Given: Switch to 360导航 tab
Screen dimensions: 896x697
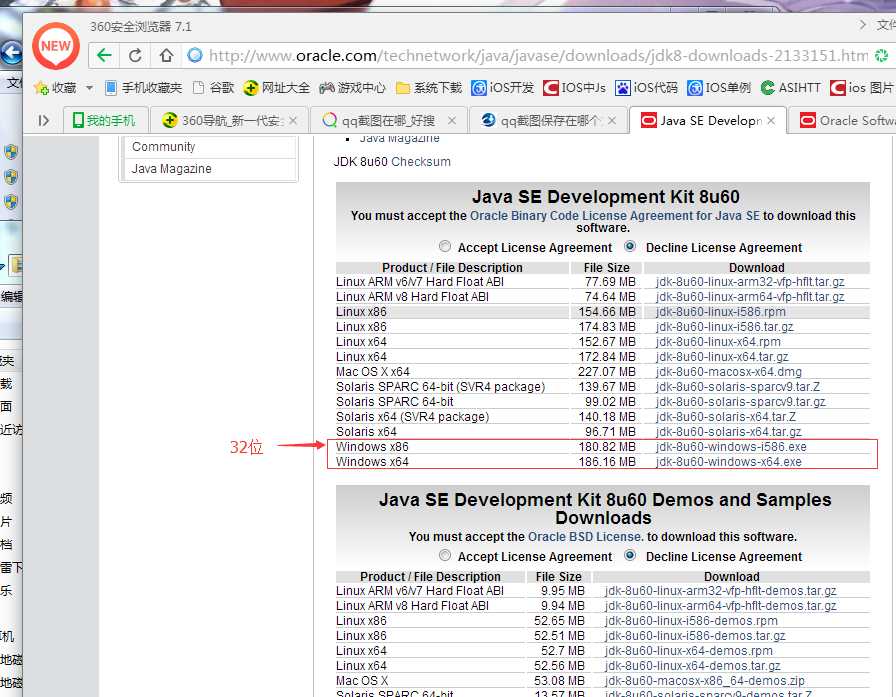Looking at the screenshot, I should 229,121.
